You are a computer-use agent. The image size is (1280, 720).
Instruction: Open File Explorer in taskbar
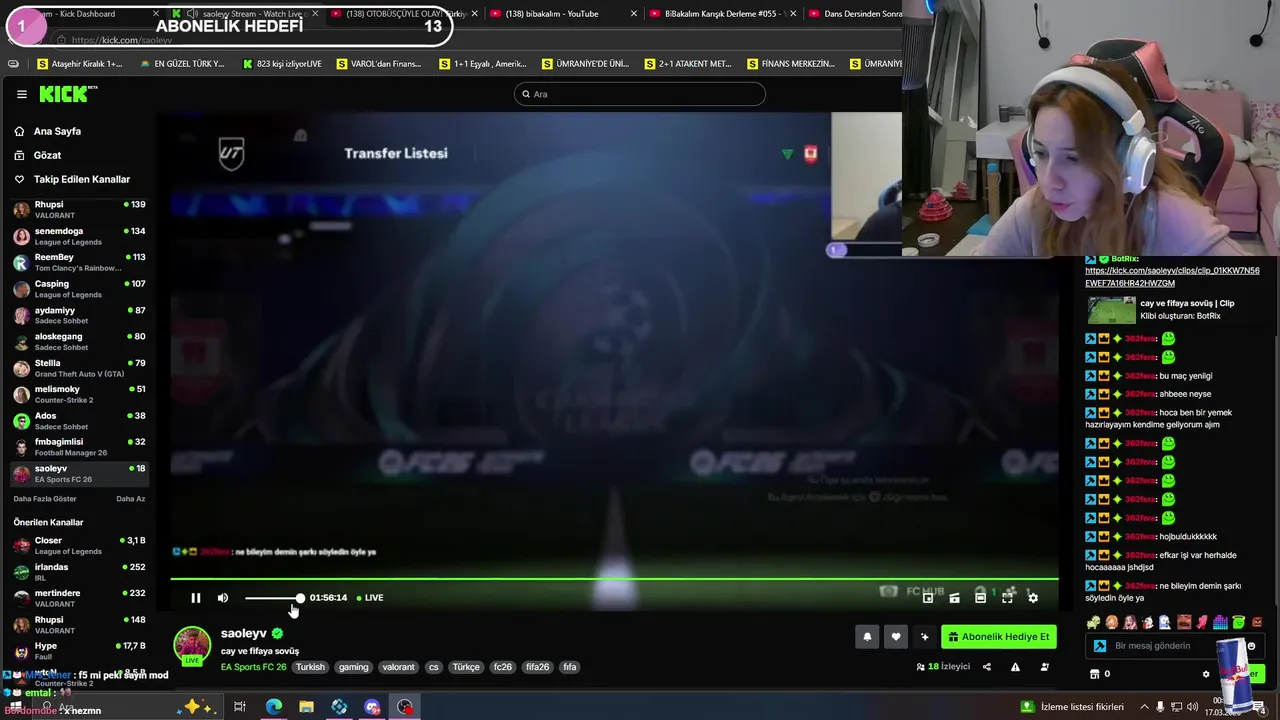coord(306,707)
